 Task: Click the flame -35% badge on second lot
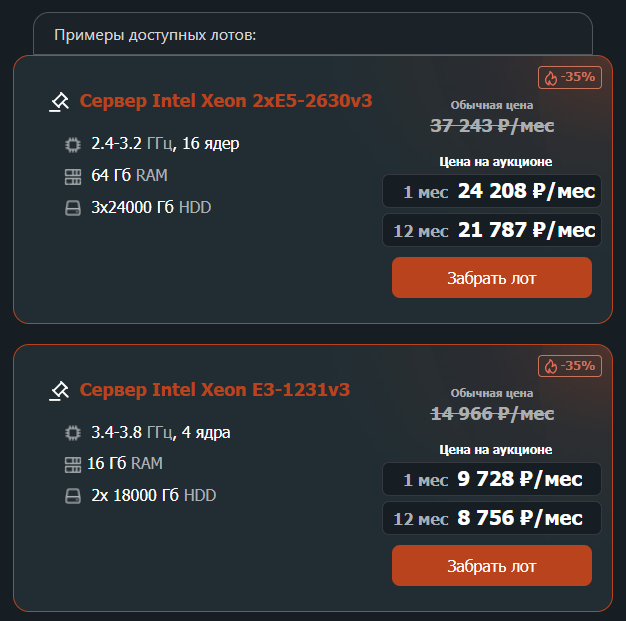(570, 366)
